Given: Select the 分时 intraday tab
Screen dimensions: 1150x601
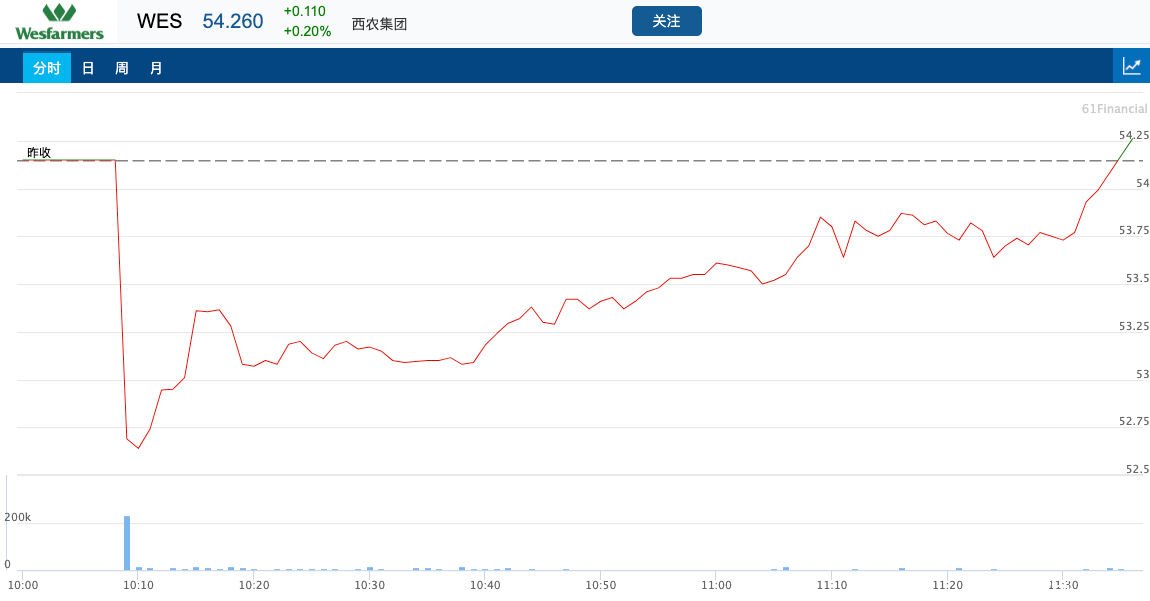Looking at the screenshot, I should click(x=47, y=68).
